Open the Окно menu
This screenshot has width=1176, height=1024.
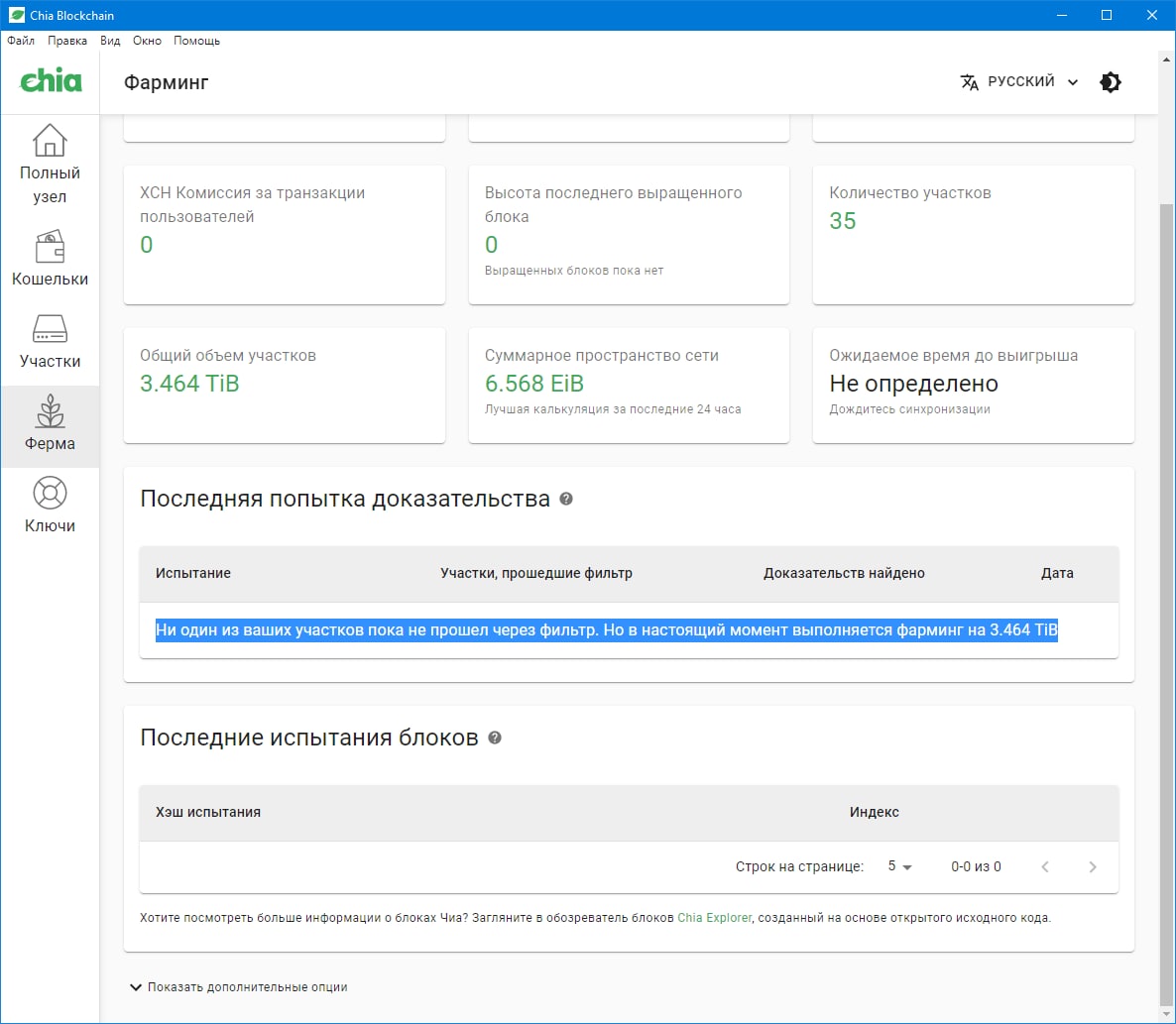point(147,41)
